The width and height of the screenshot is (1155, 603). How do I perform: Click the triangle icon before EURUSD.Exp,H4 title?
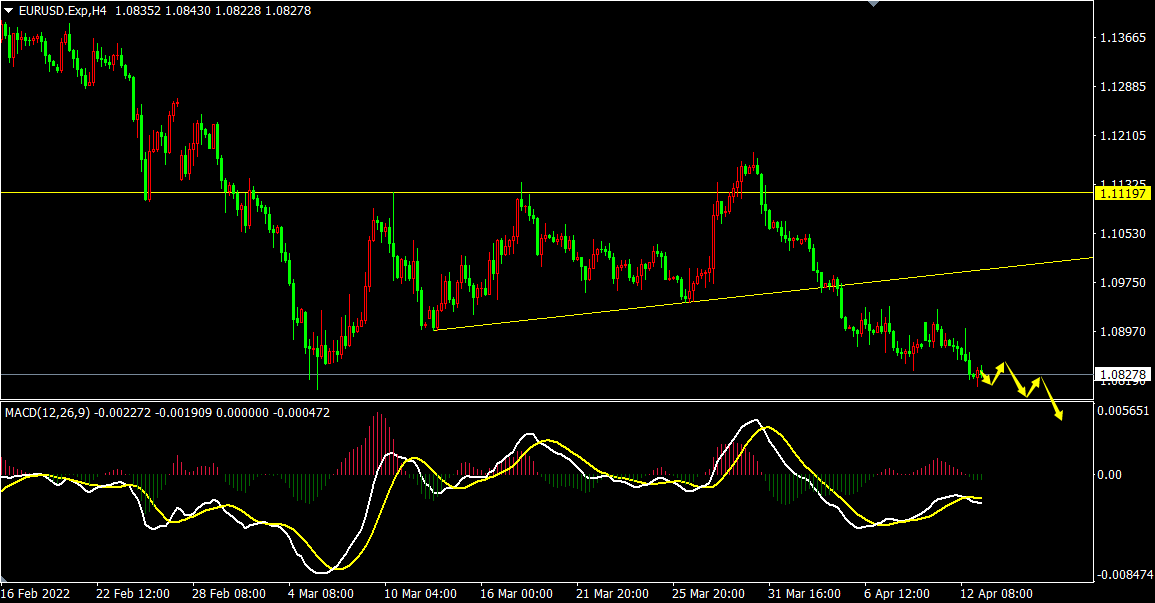click(x=9, y=10)
